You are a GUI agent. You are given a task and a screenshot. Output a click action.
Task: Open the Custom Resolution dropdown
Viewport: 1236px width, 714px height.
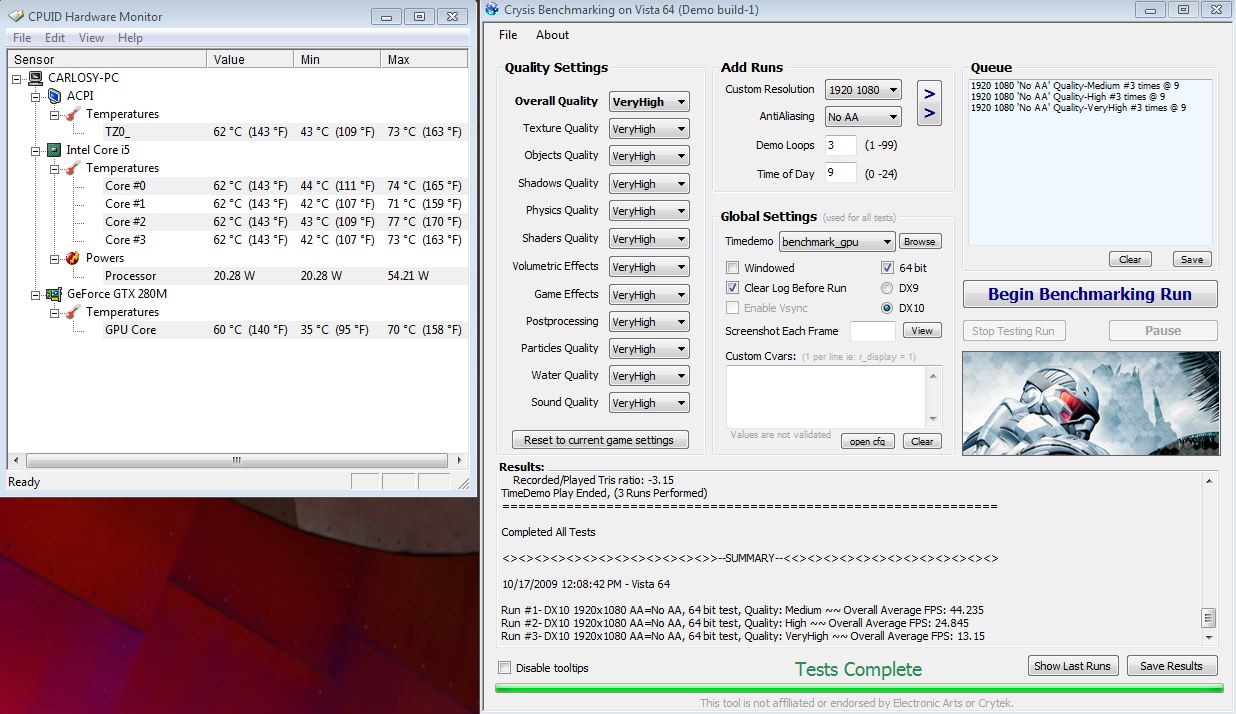point(863,90)
